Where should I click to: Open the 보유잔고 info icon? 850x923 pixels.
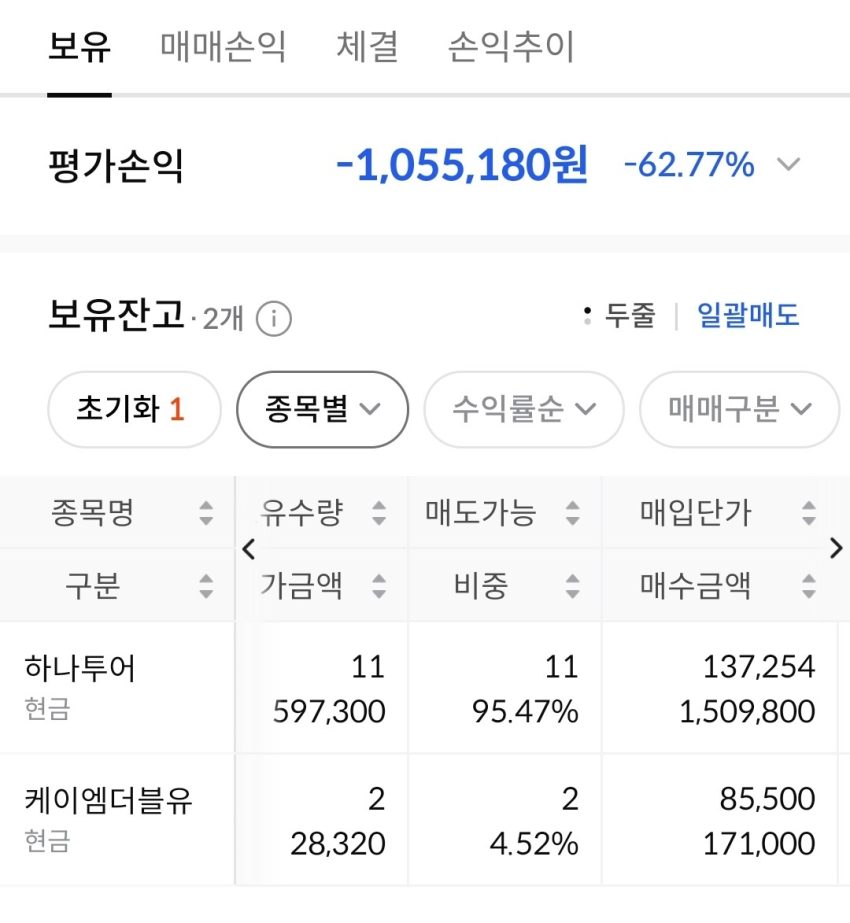coord(273,319)
